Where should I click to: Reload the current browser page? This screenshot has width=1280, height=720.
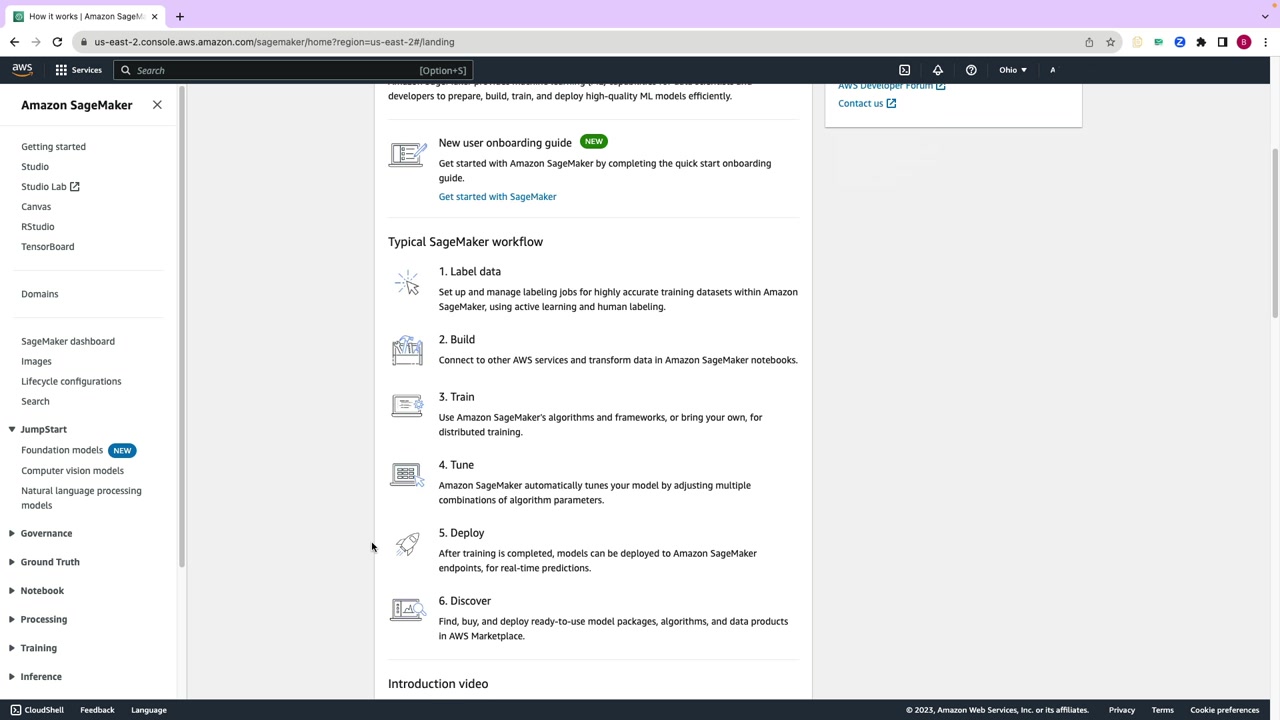[x=57, y=42]
